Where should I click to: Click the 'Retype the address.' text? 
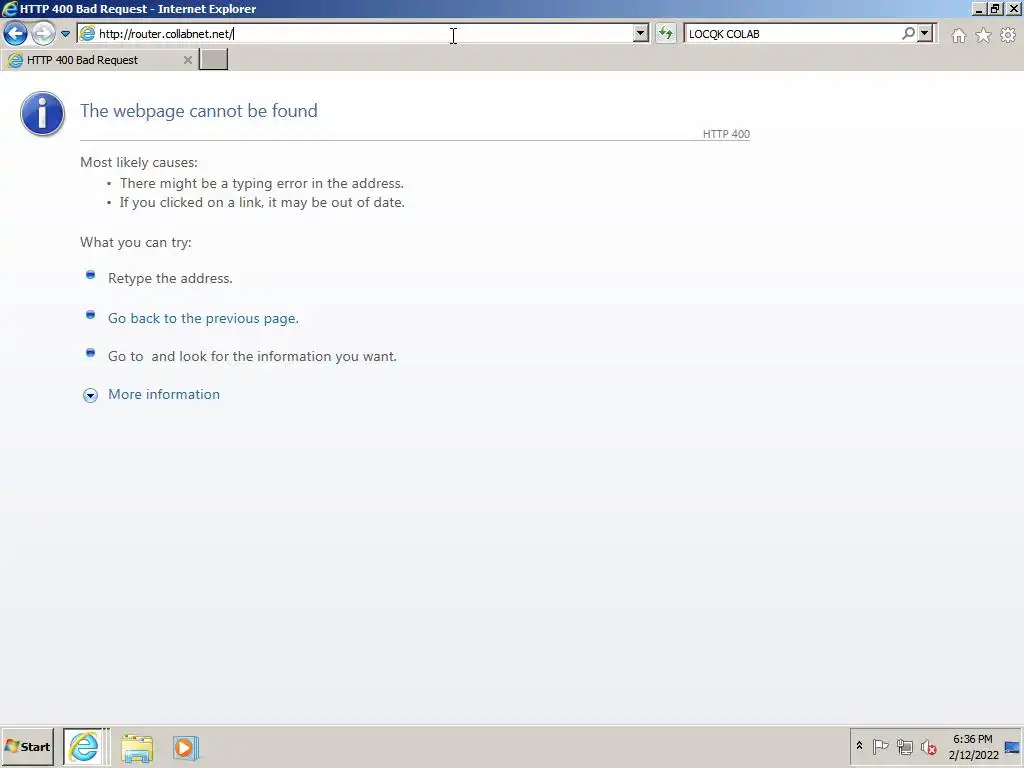170,278
